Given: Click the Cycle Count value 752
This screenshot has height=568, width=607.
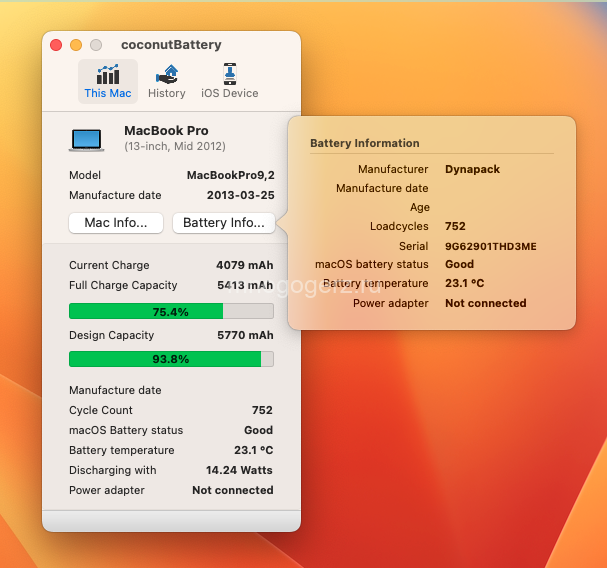Looking at the screenshot, I should coord(262,410).
